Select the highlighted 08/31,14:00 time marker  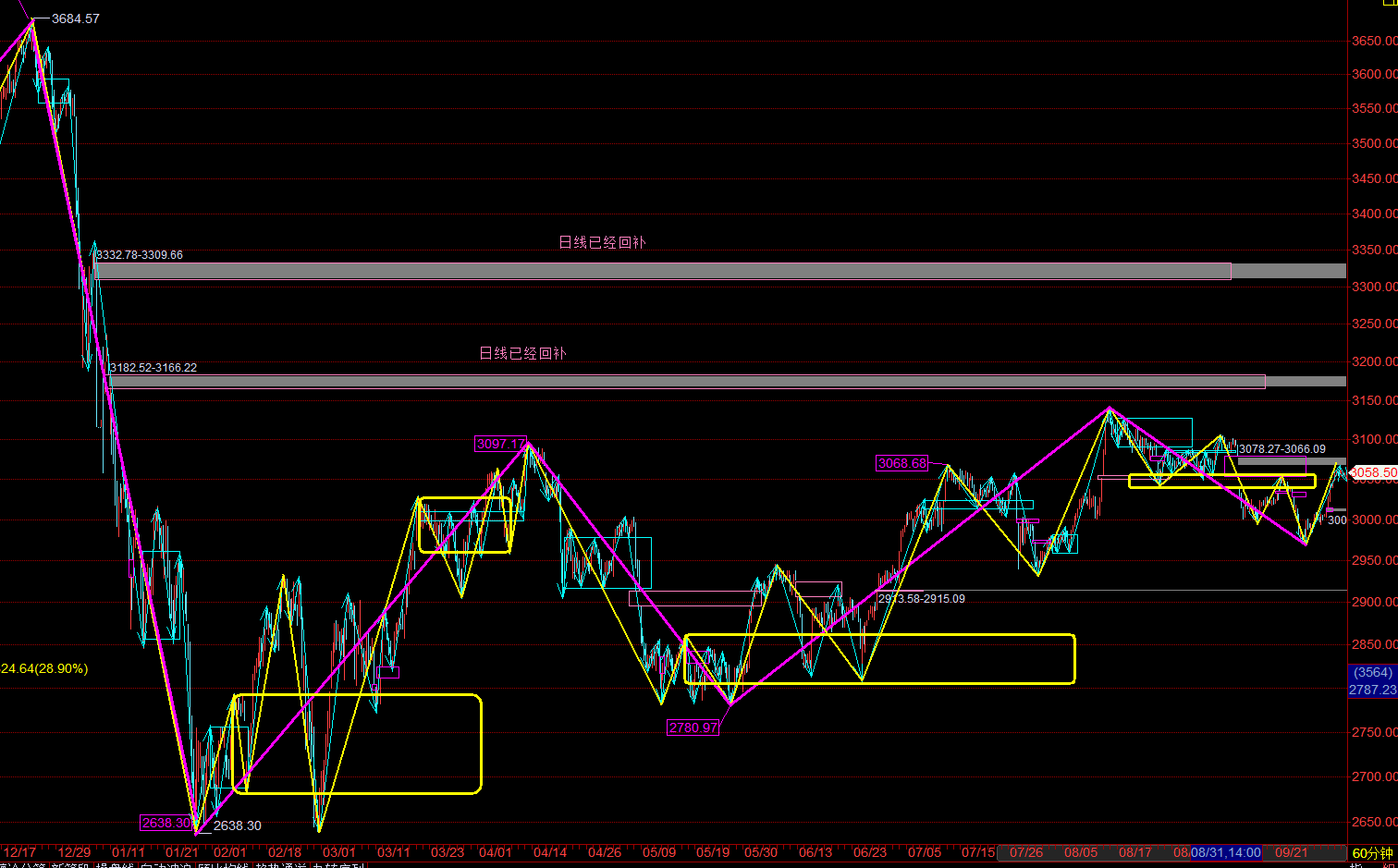1226,852
